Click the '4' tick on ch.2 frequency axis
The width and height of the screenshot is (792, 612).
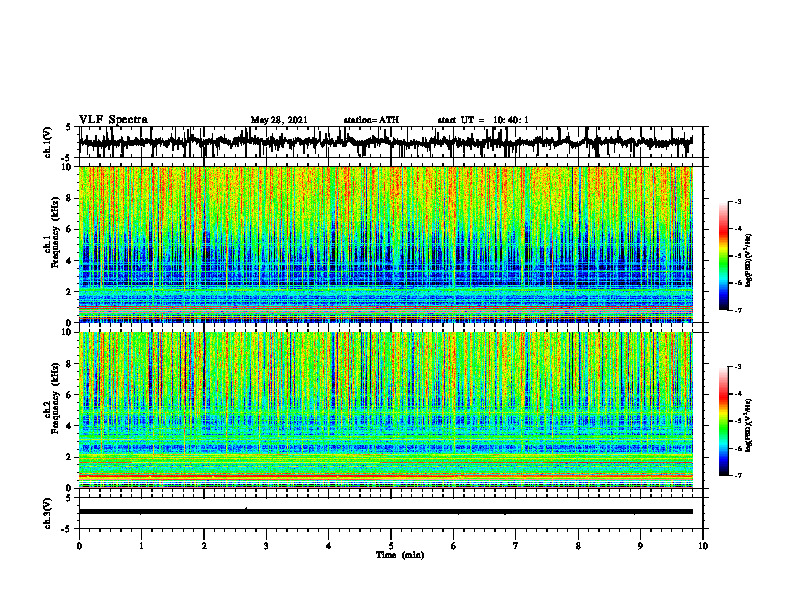coord(69,426)
